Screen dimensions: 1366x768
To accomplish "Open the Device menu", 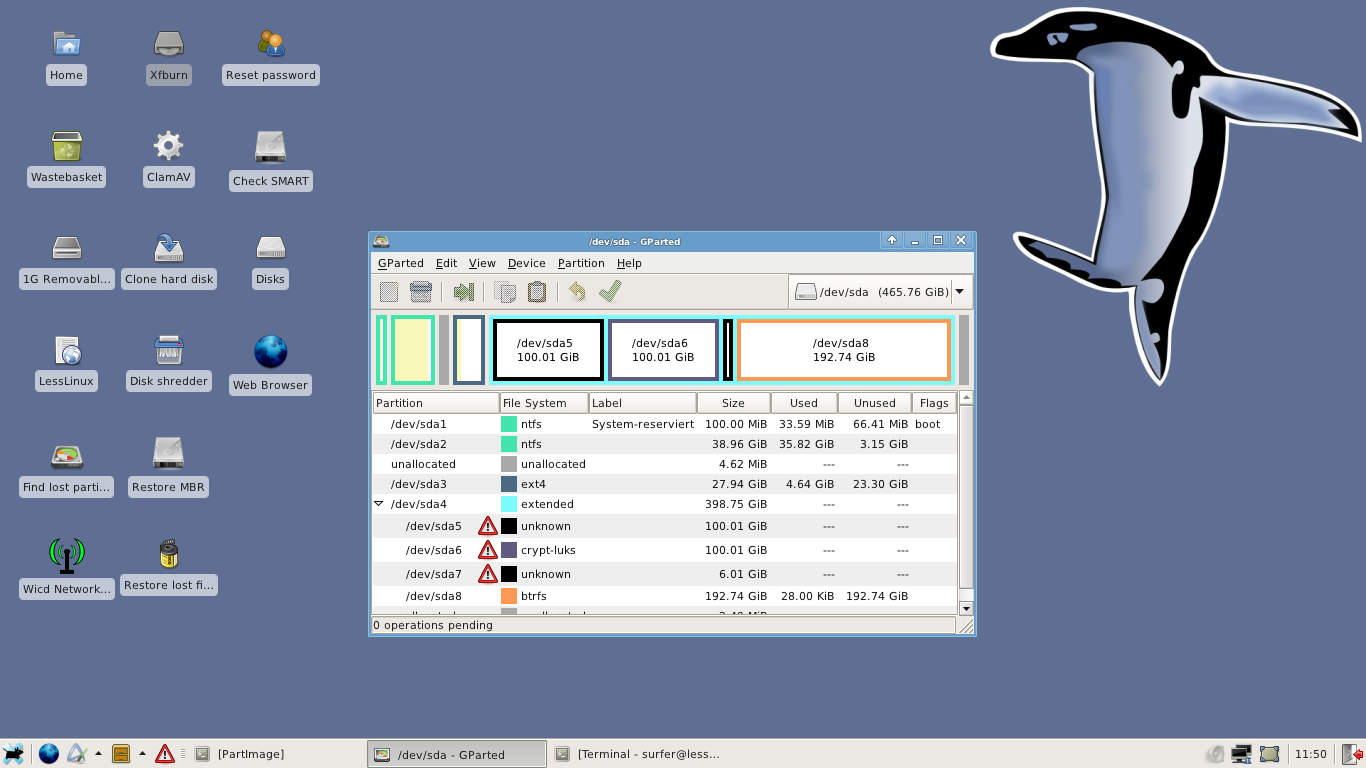I will (526, 263).
